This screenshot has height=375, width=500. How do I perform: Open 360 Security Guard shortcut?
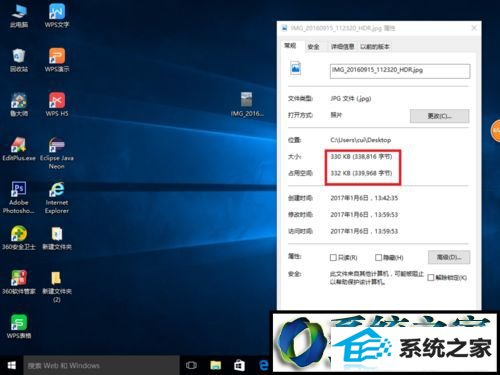pyautogui.click(x=19, y=238)
